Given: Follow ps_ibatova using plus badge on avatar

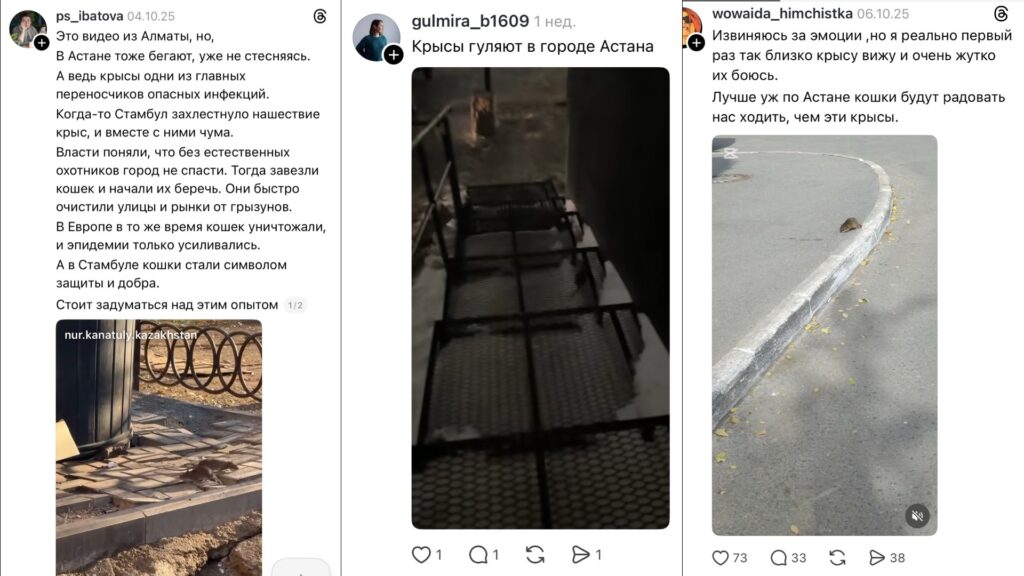Looking at the screenshot, I should 41,43.
